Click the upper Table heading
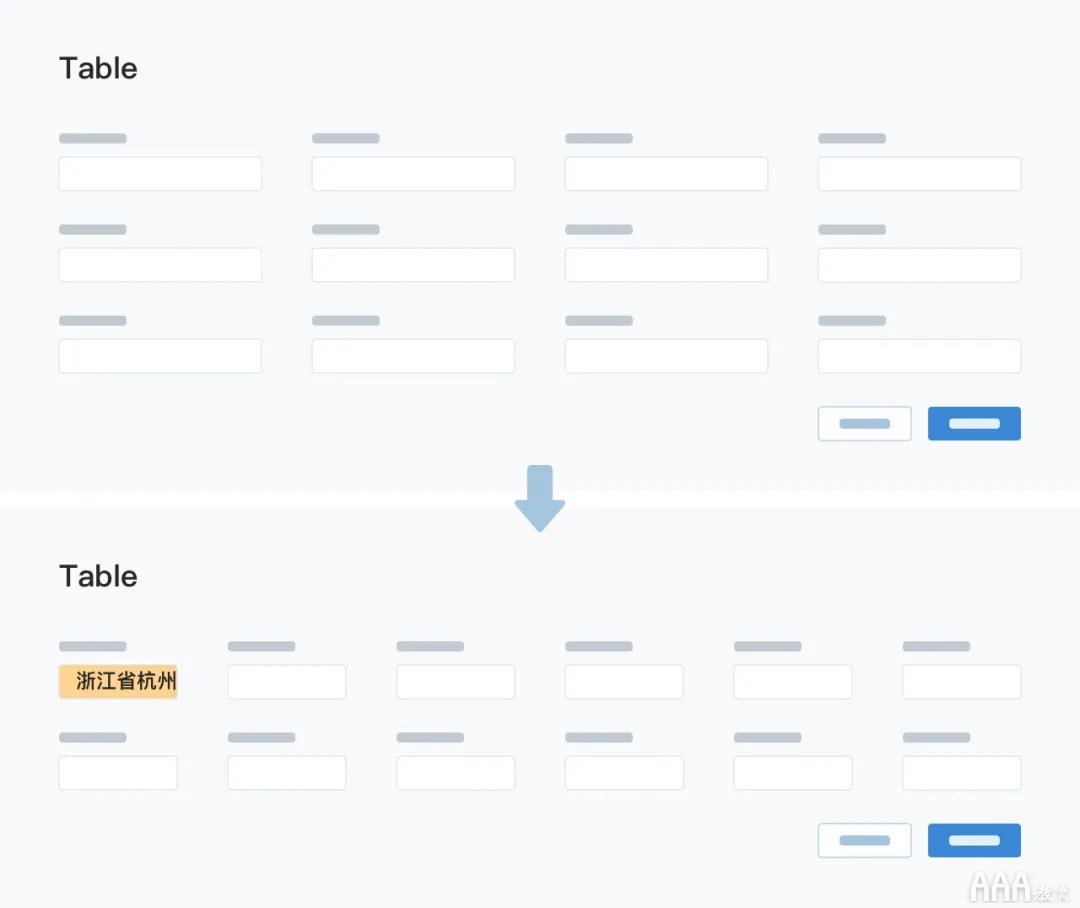This screenshot has height=908, width=1080. click(x=98, y=68)
